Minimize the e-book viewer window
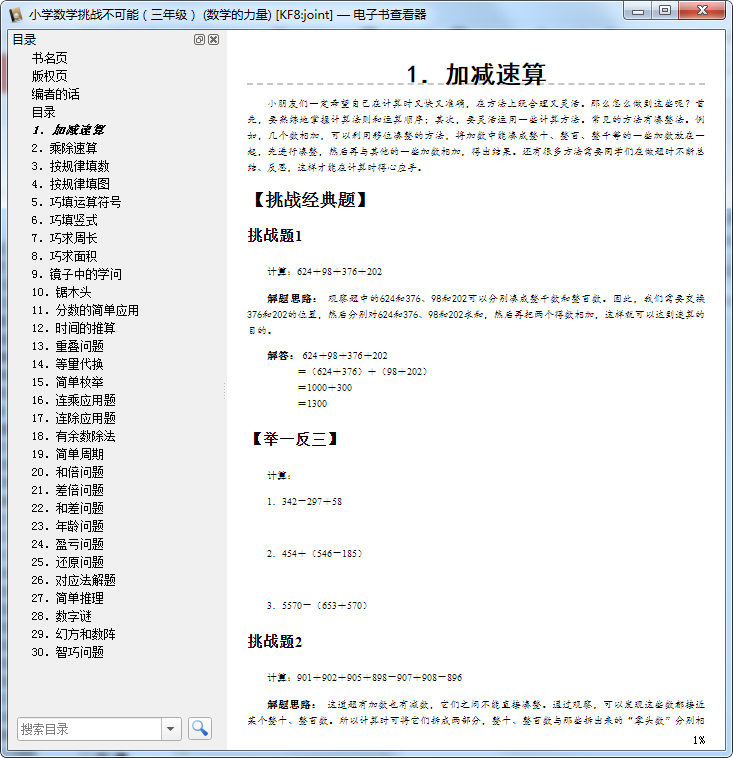This screenshot has width=733, height=758. tap(638, 12)
